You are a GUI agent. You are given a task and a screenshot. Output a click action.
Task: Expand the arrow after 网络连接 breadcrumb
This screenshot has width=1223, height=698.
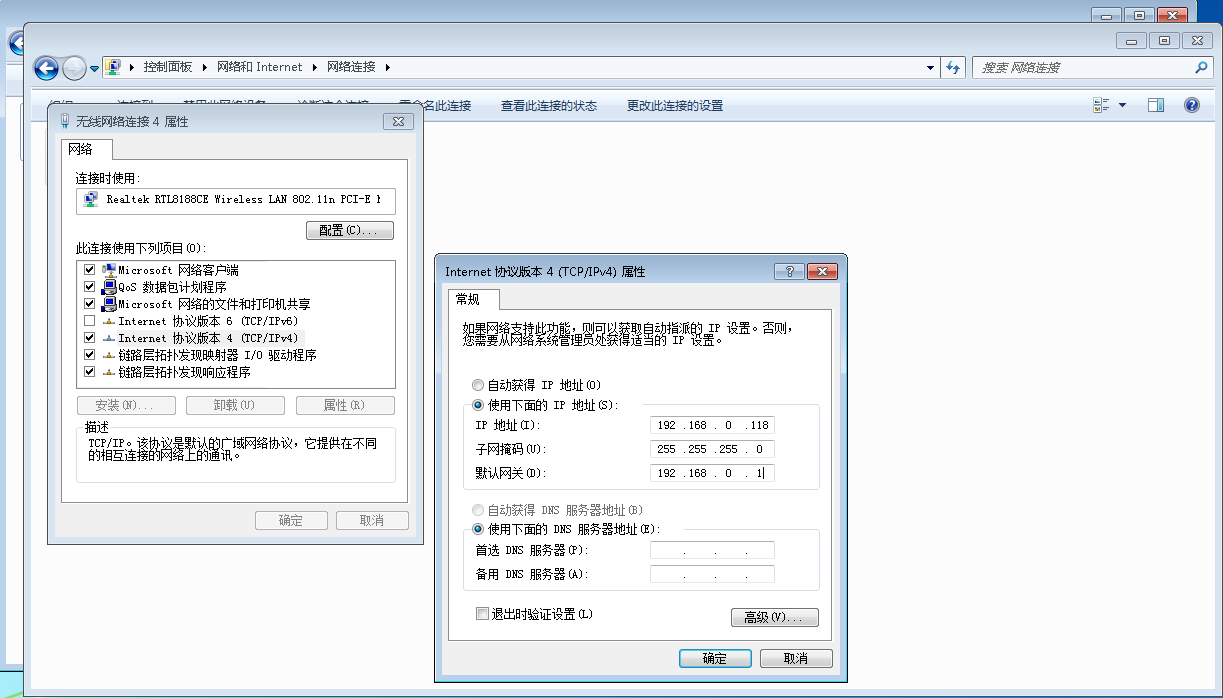coord(388,67)
